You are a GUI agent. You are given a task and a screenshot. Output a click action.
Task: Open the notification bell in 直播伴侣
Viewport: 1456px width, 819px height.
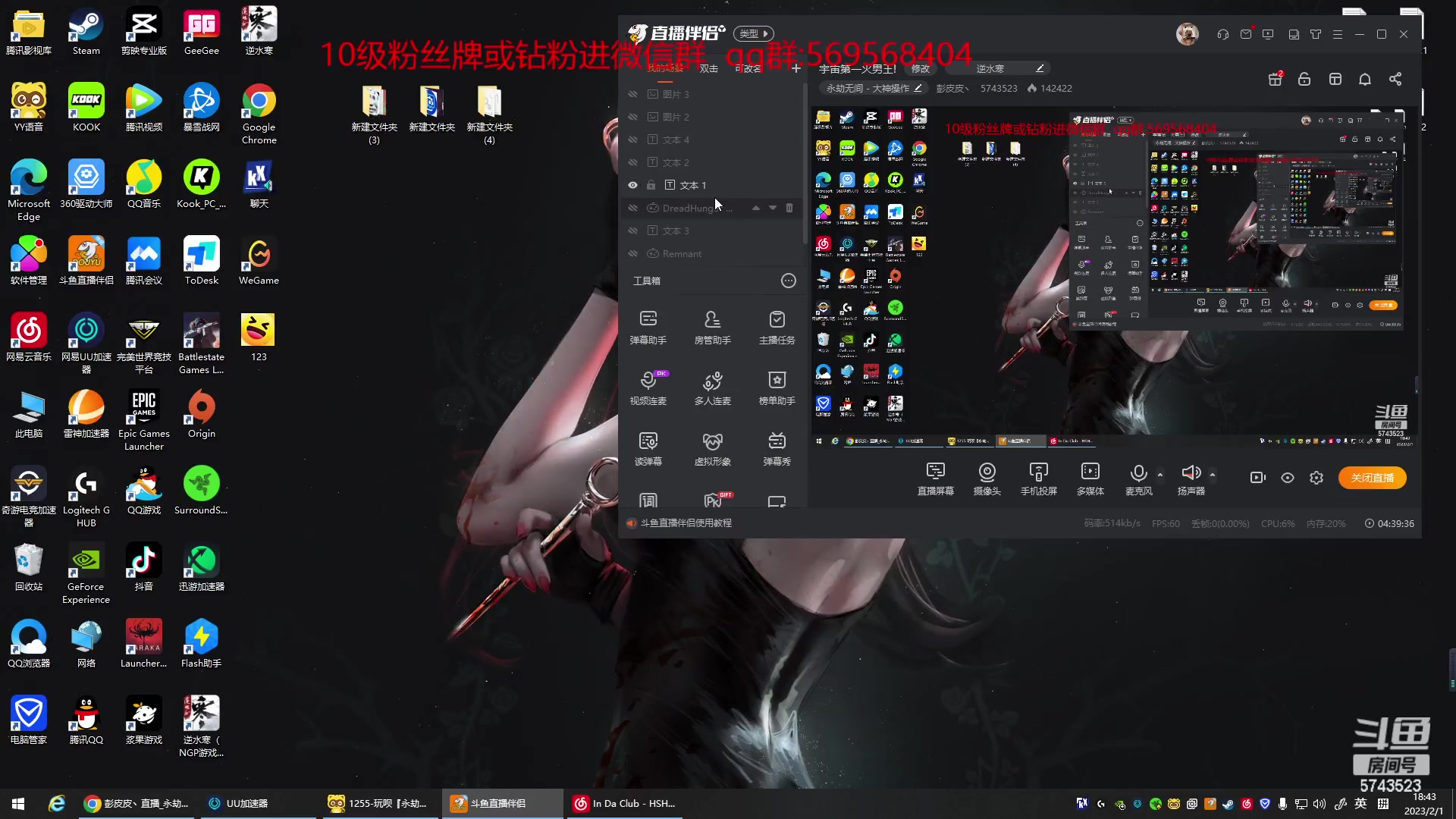[1365, 79]
